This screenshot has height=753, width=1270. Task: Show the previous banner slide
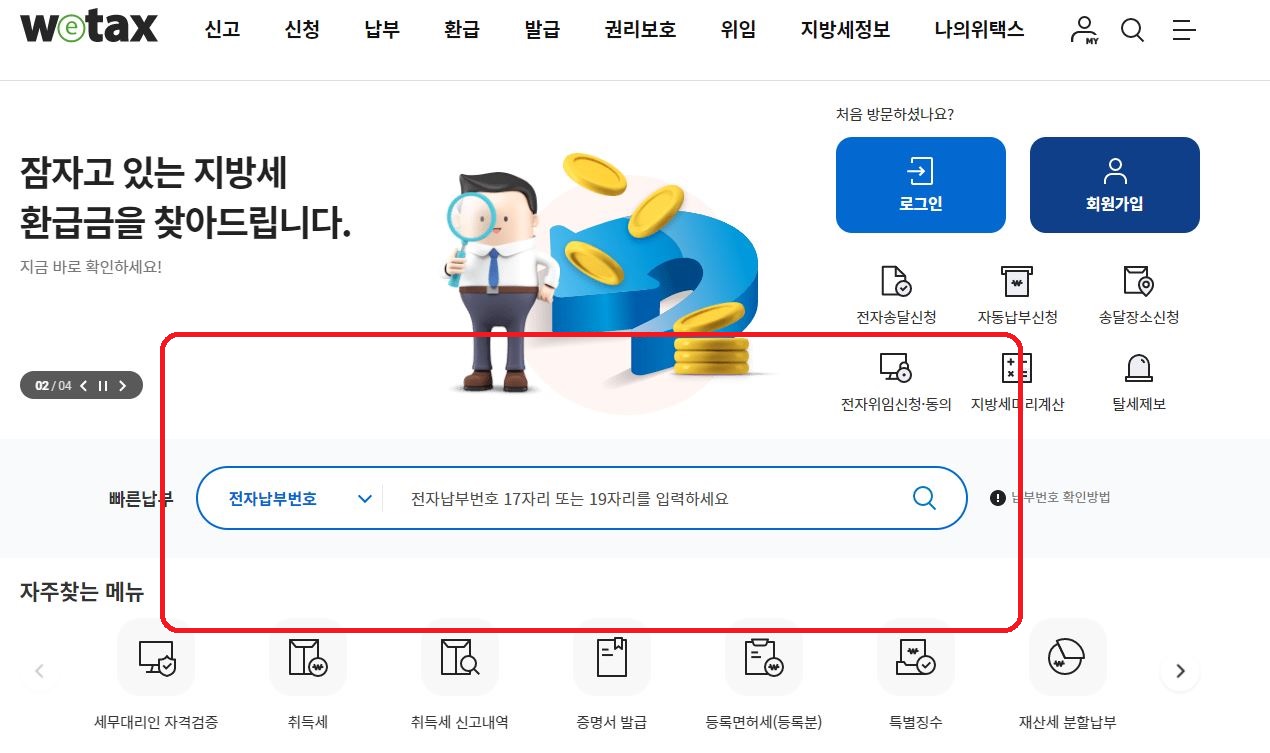[x=84, y=386]
